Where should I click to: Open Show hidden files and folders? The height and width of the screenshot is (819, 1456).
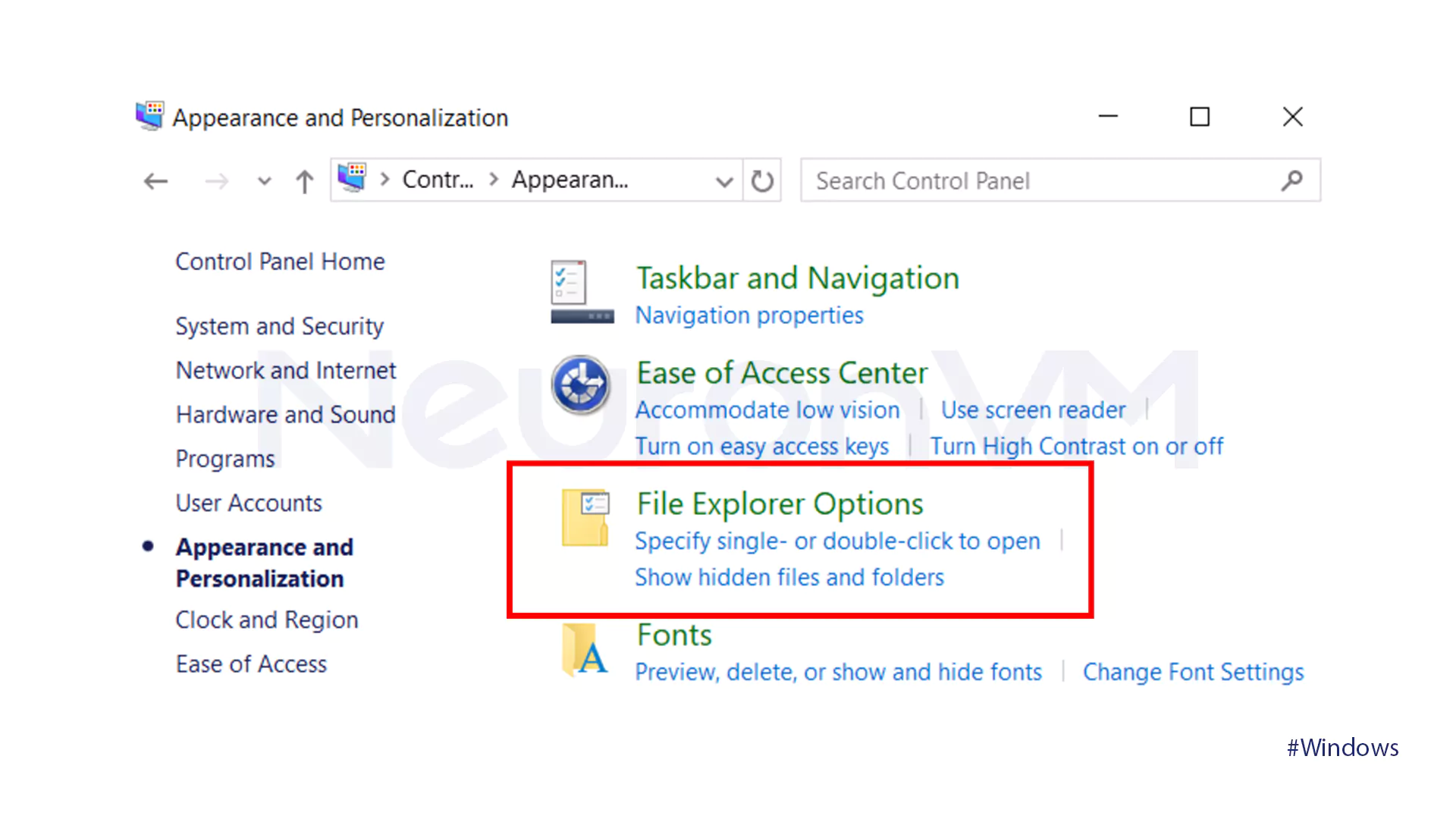(x=789, y=576)
